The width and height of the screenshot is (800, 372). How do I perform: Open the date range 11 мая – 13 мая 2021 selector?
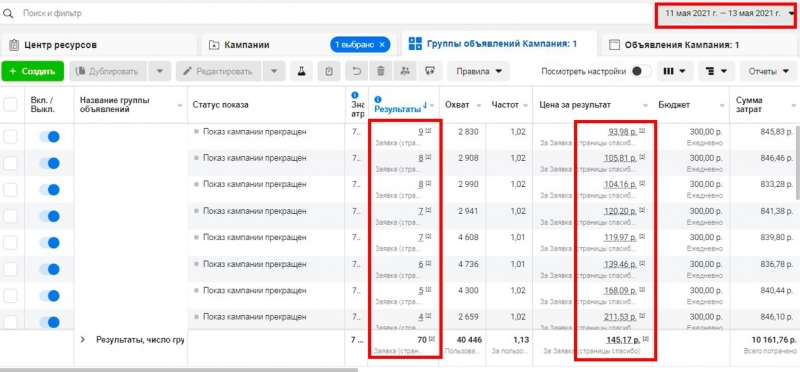pyautogui.click(x=726, y=14)
